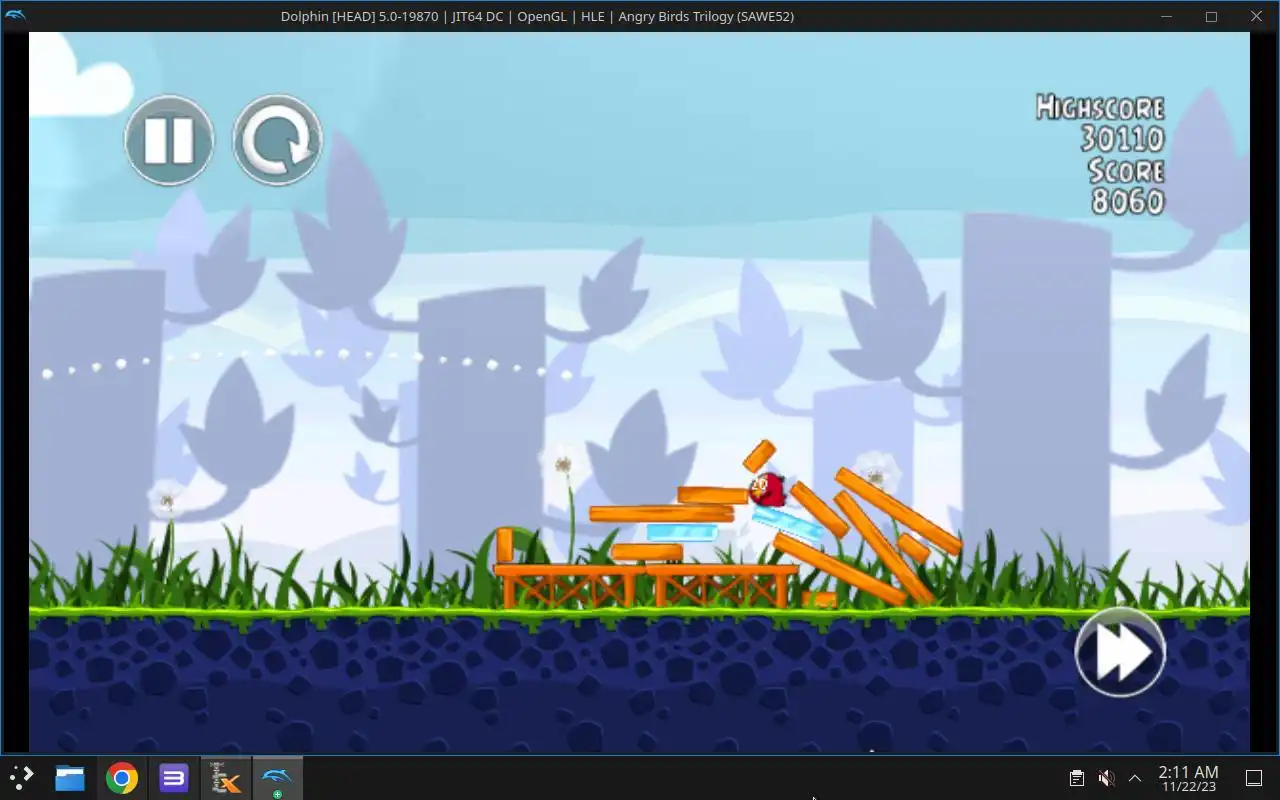
Task: Open the purple app icon in the taskbar
Action: point(174,778)
